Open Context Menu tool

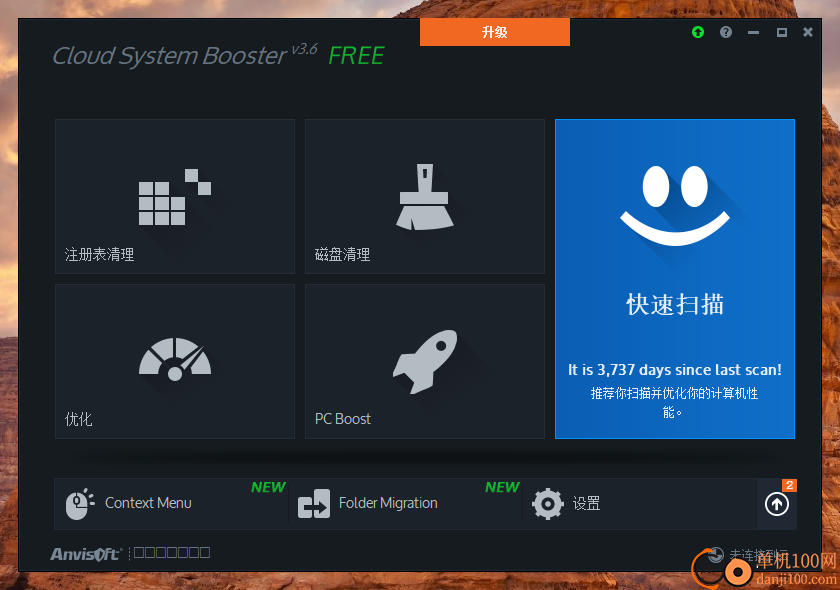[171, 503]
